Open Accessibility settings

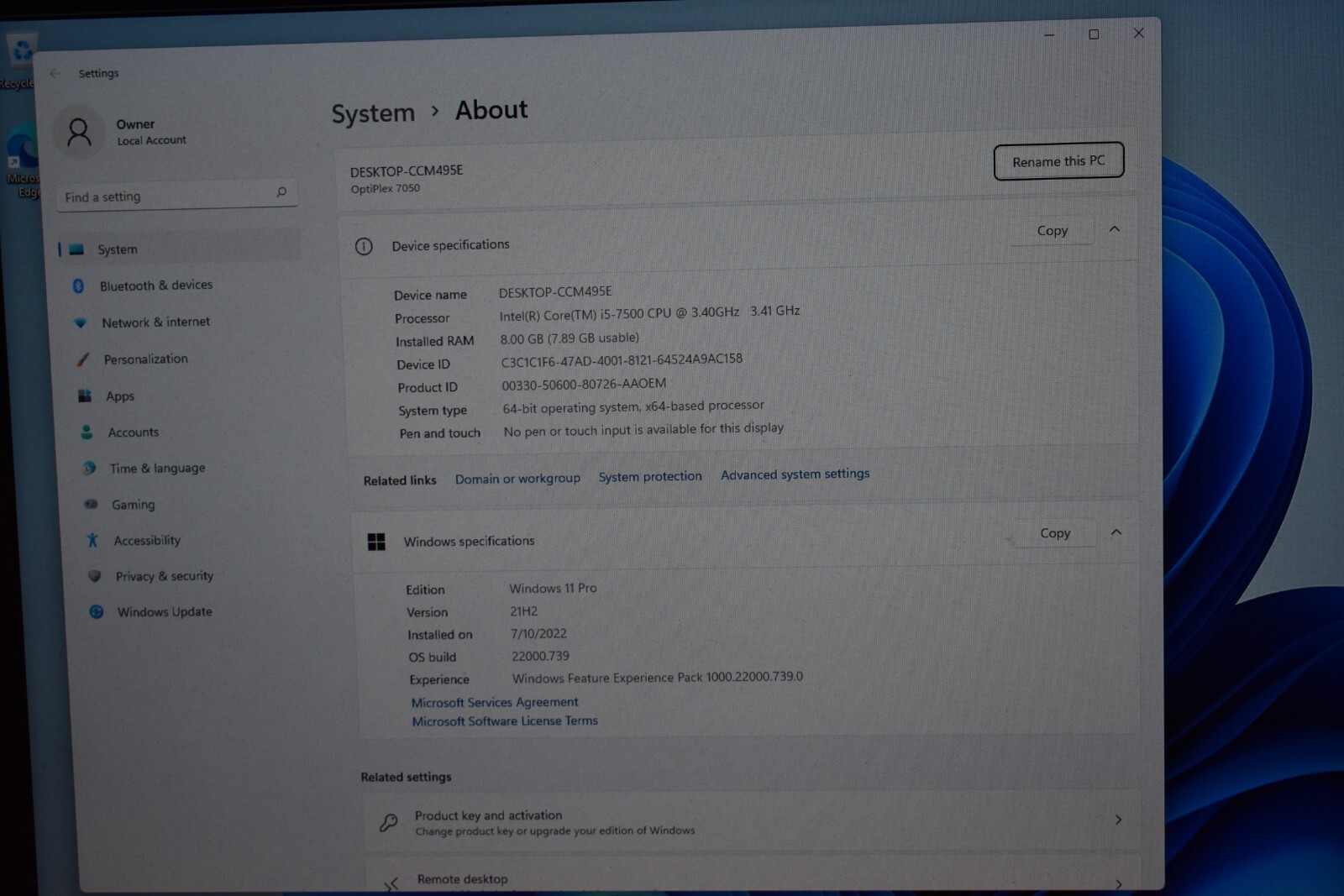point(147,541)
